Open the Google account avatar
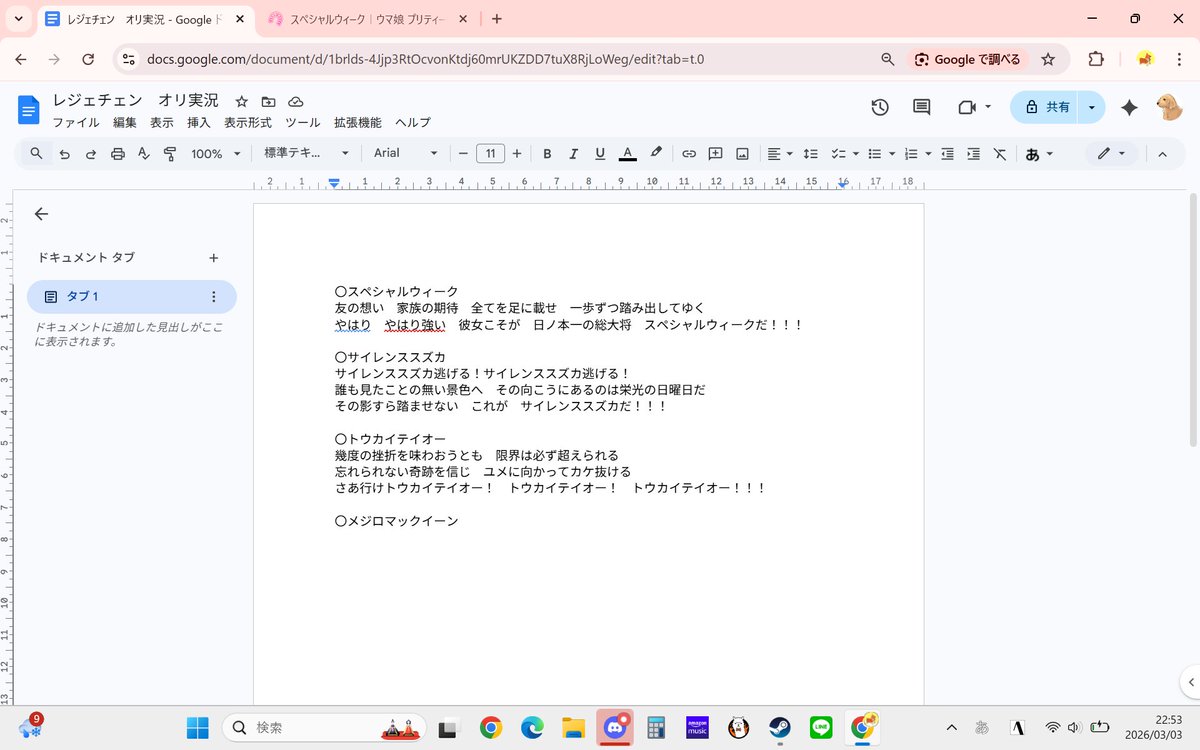 pyautogui.click(x=1169, y=107)
